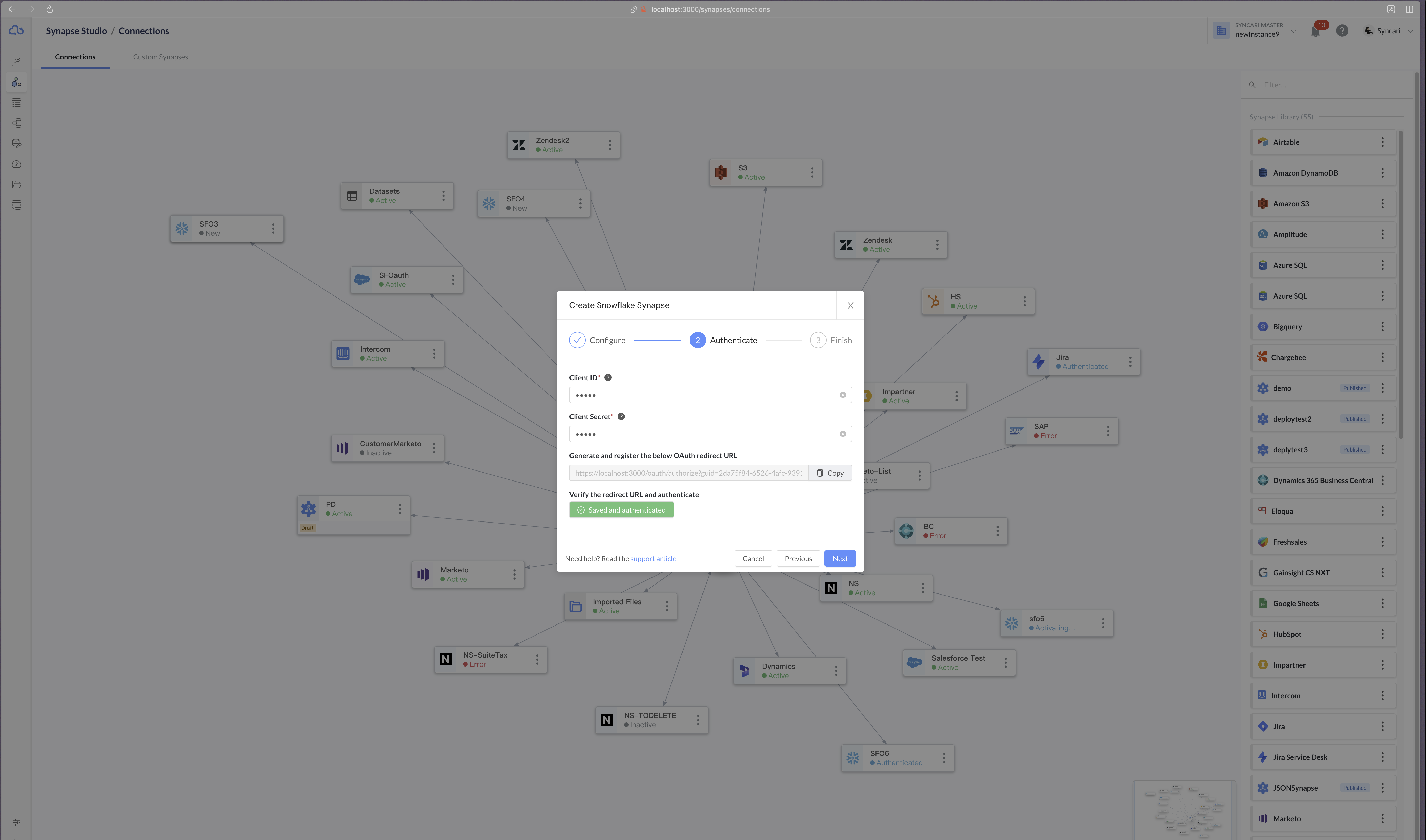Open the folder sidebar icon
This screenshot has width=1426, height=840.
tap(16, 185)
